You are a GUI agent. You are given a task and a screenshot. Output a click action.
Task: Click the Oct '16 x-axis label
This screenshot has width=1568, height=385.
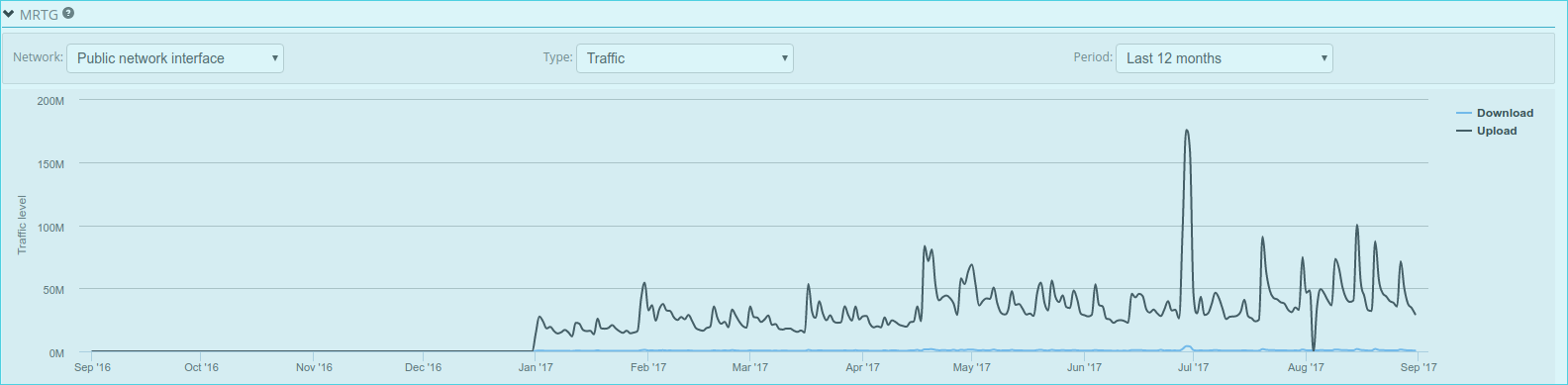click(201, 367)
